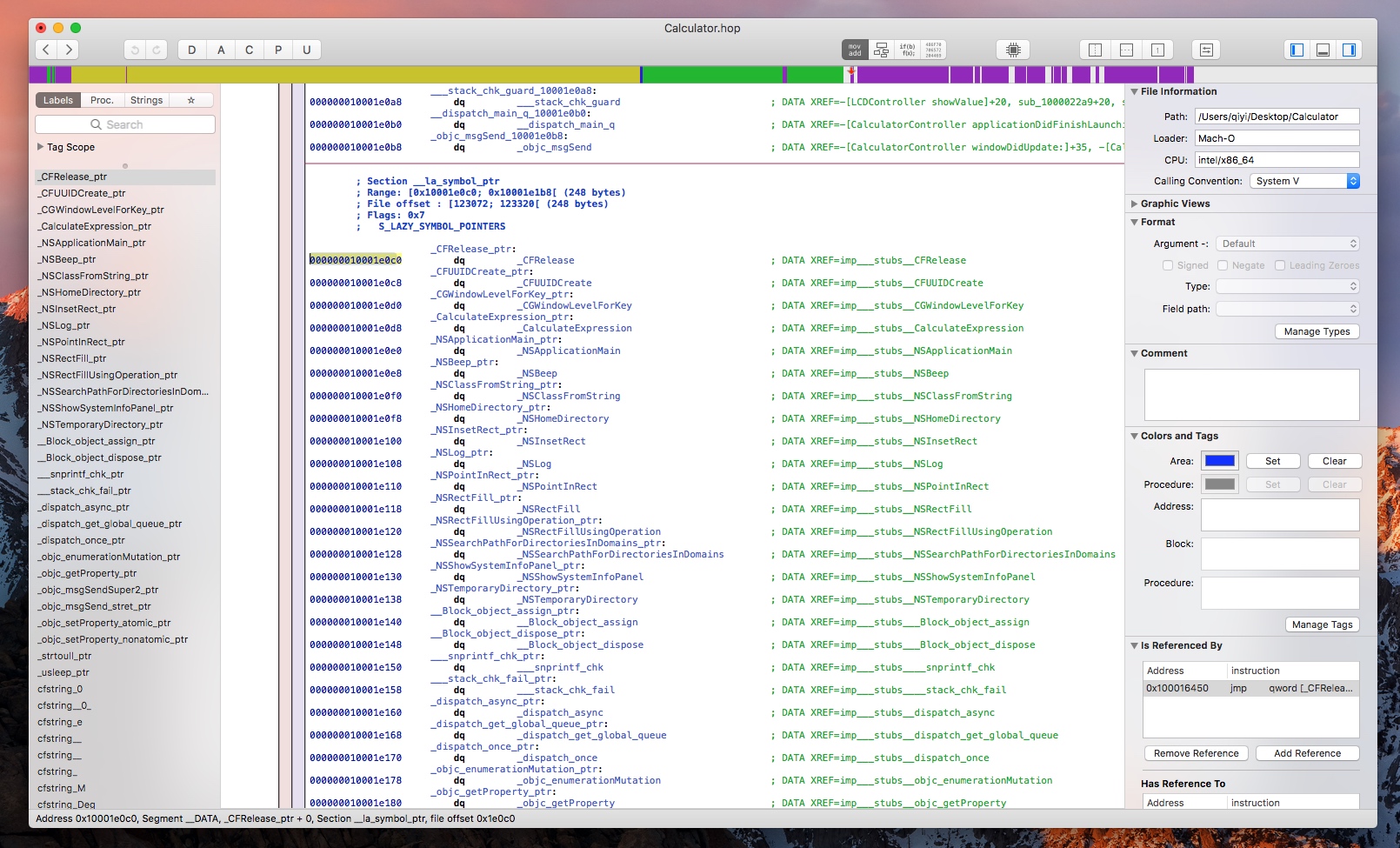This screenshot has height=848, width=1400.
Task: Mark as procedure with the P button
Action: [278, 50]
